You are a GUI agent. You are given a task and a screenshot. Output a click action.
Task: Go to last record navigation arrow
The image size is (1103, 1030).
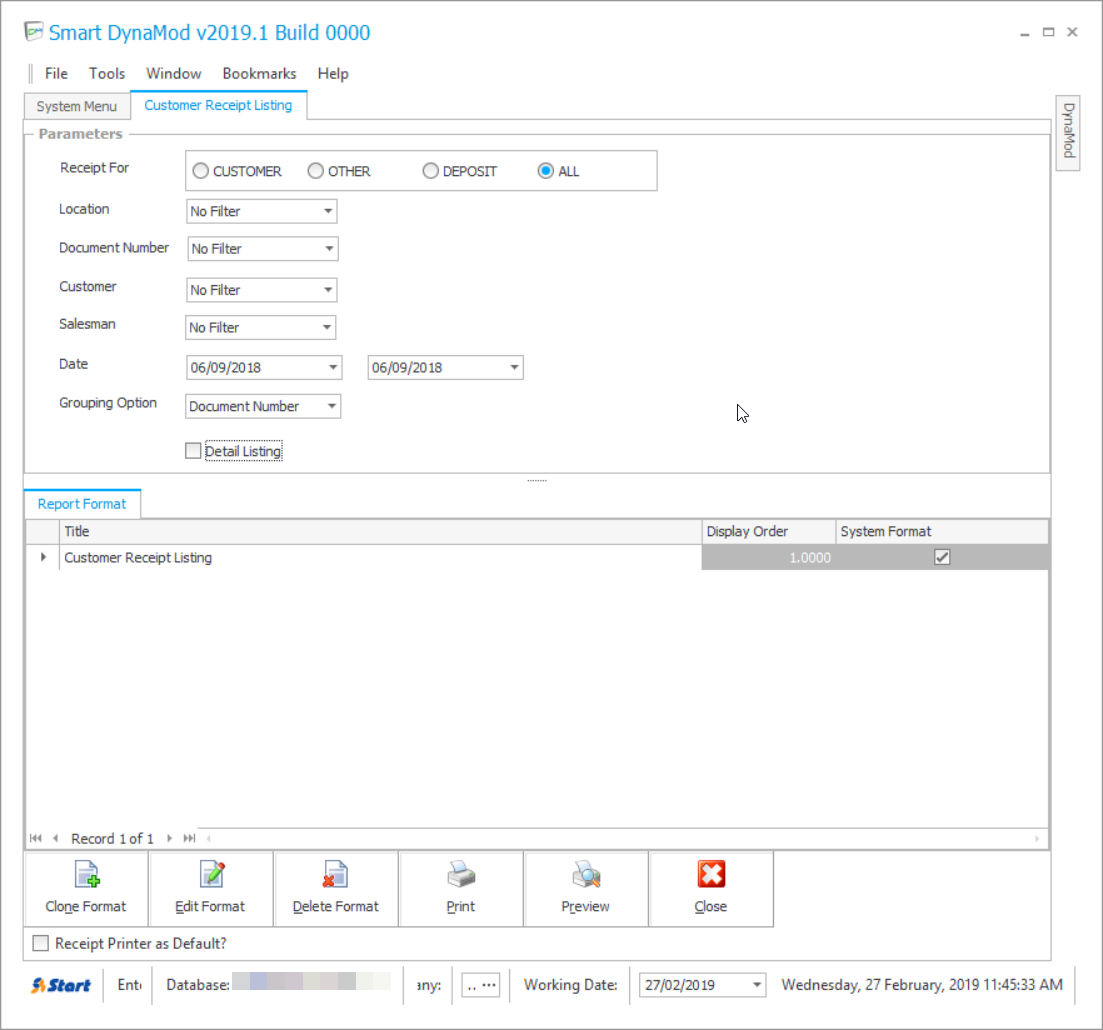(189, 838)
